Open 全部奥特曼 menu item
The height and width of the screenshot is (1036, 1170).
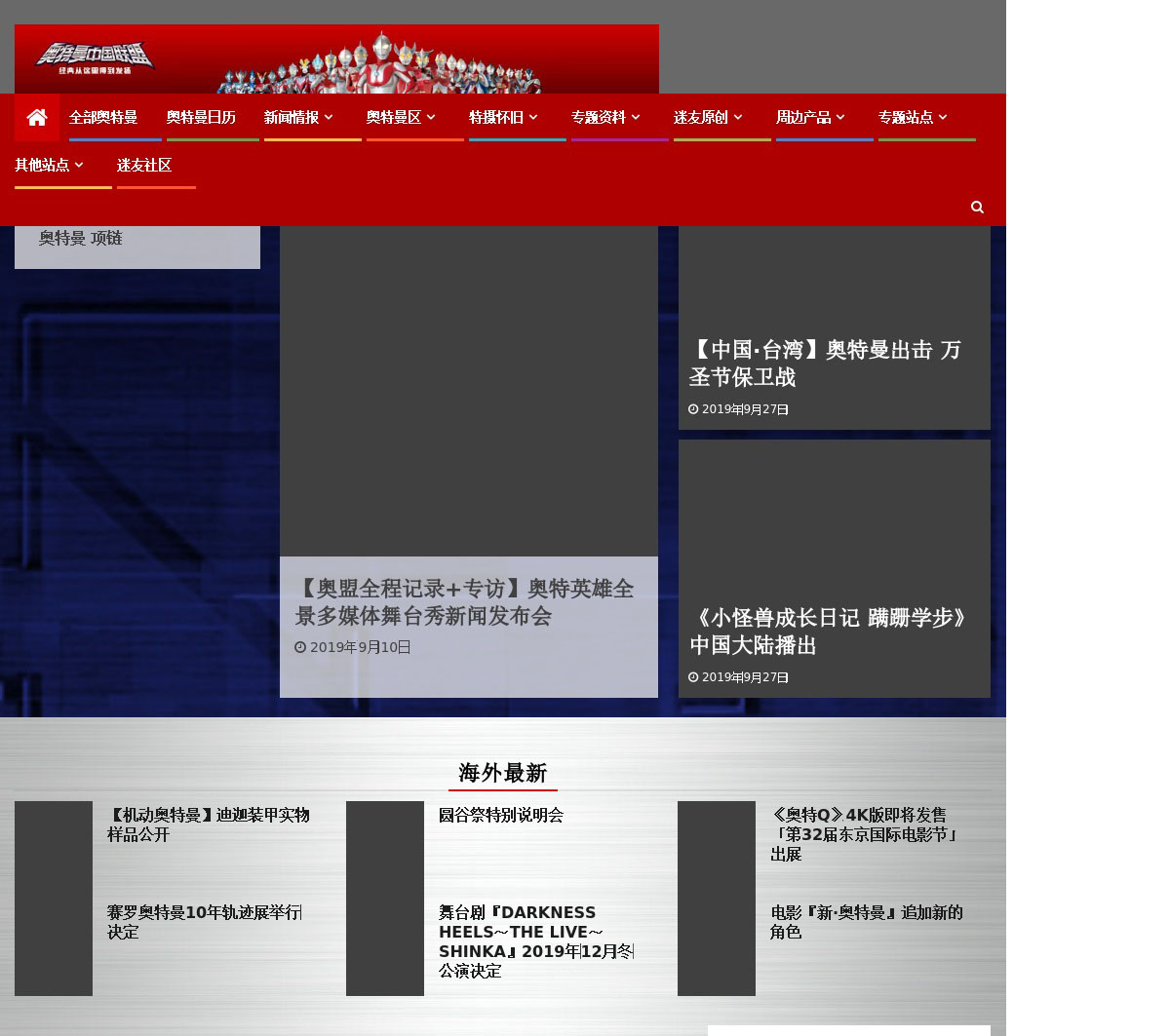click(x=103, y=118)
